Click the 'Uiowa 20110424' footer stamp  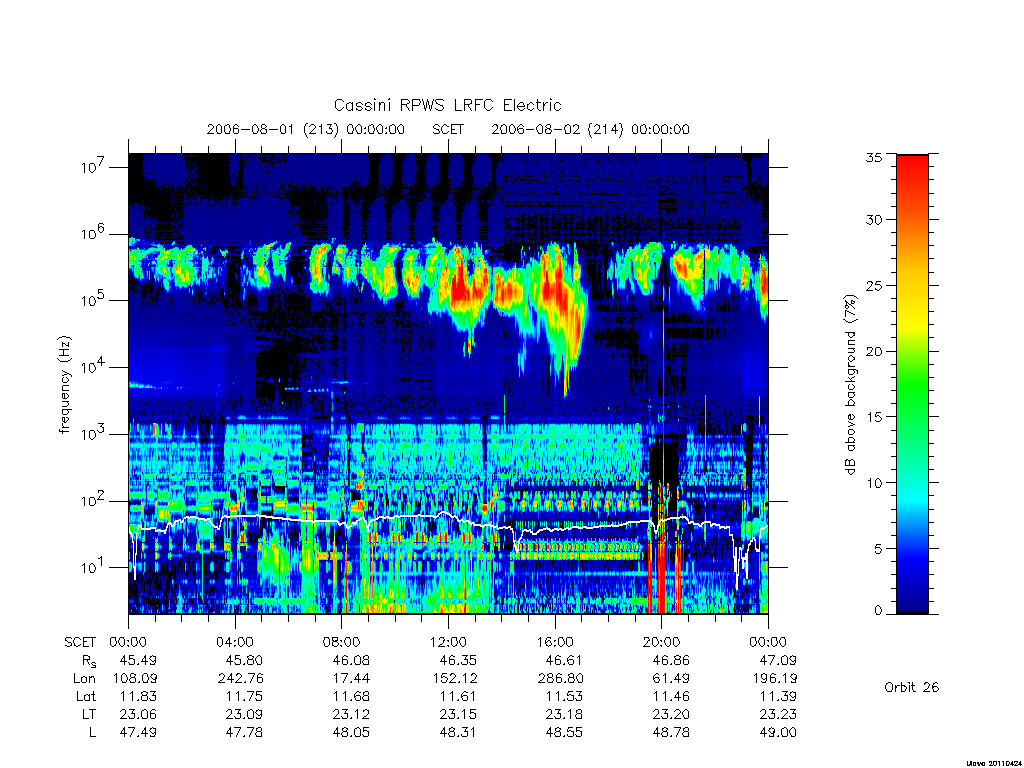[x=993, y=763]
